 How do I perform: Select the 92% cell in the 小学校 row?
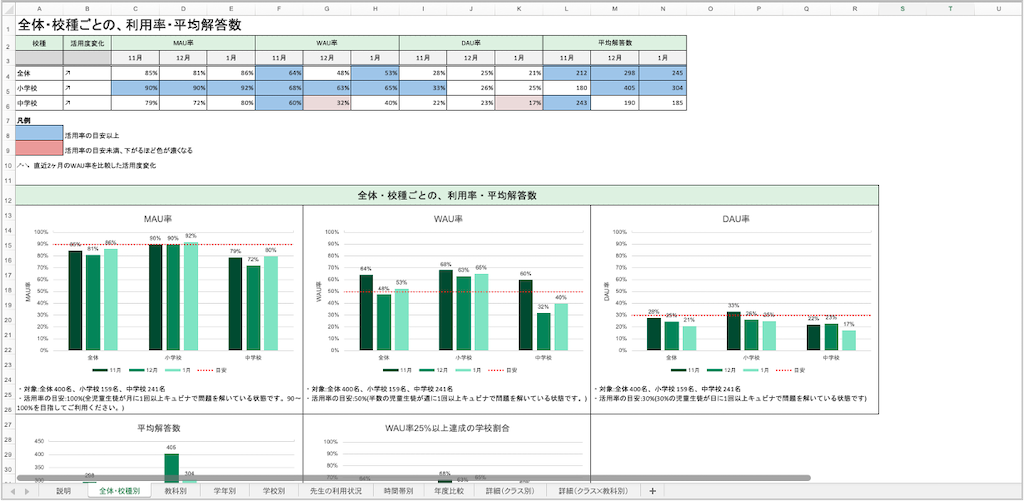point(231,88)
